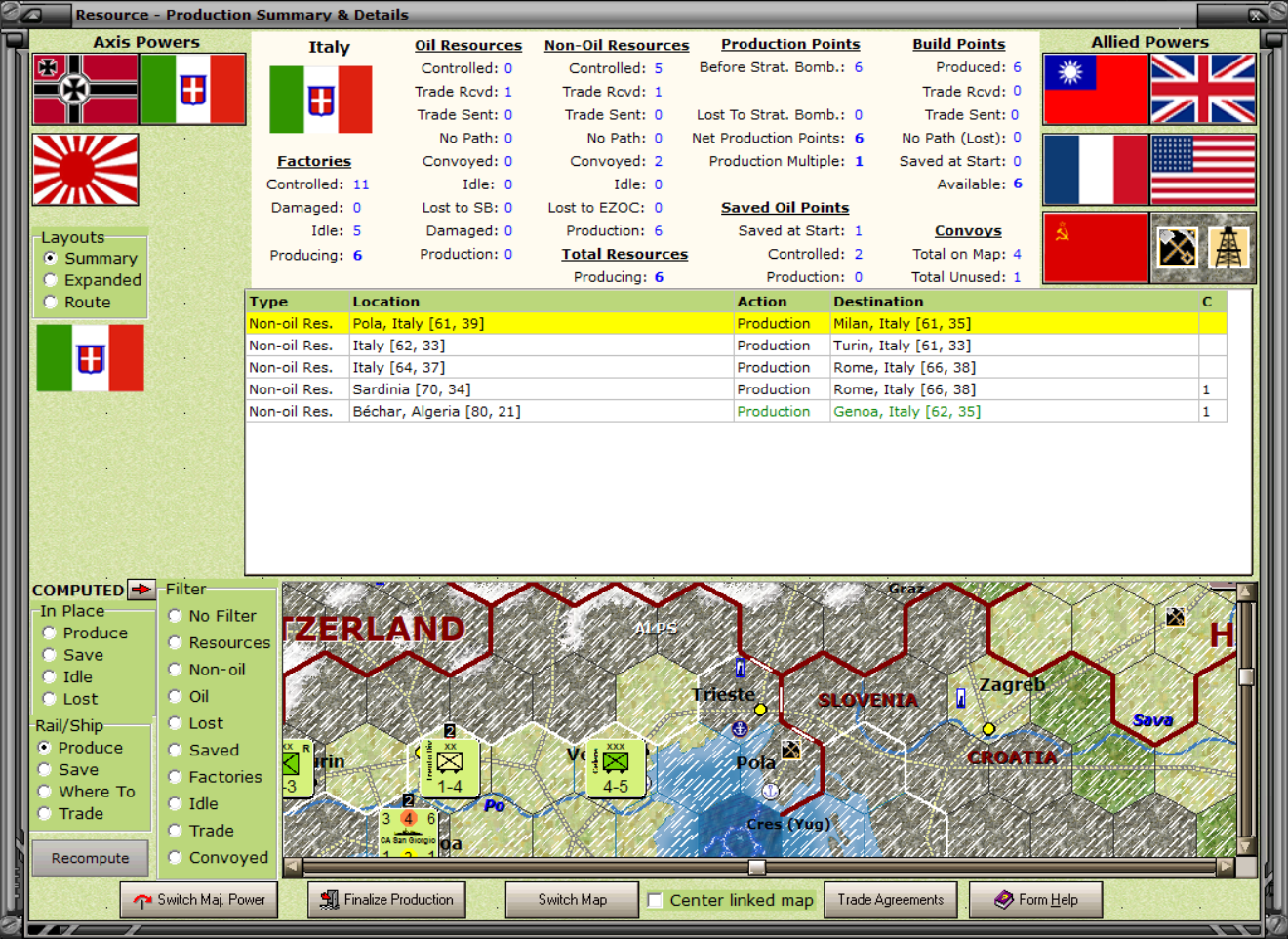This screenshot has width=1288, height=939.
Task: Click the yellow city dot at Zagreb
Action: coord(988,729)
